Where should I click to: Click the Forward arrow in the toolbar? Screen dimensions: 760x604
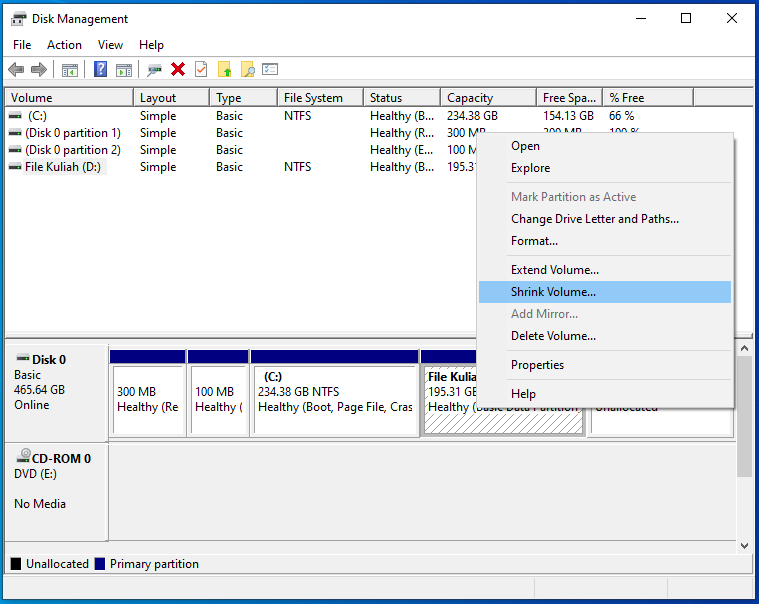coord(38,69)
